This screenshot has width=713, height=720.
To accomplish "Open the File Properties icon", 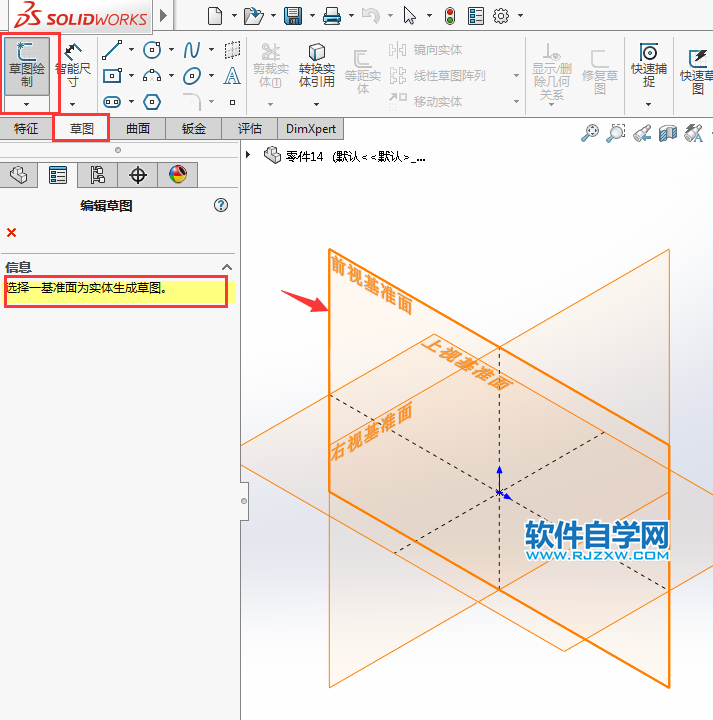I will [476, 16].
